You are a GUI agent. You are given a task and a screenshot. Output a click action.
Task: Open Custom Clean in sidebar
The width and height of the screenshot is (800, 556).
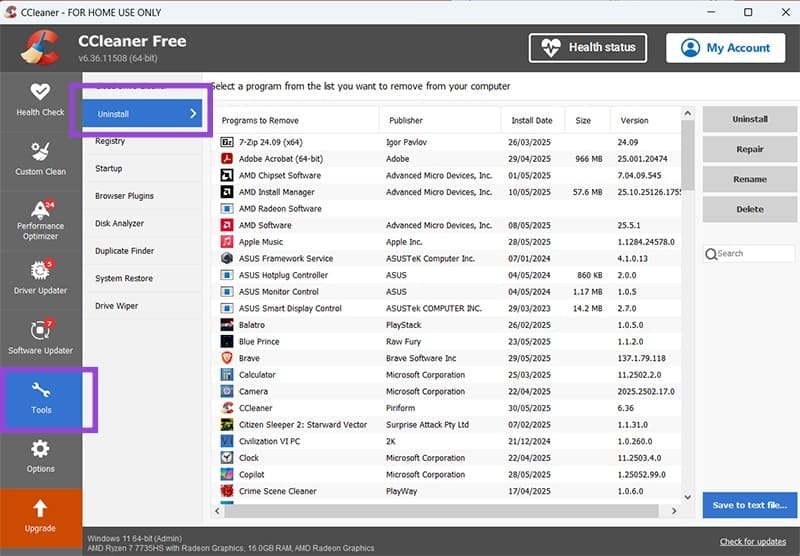41,158
